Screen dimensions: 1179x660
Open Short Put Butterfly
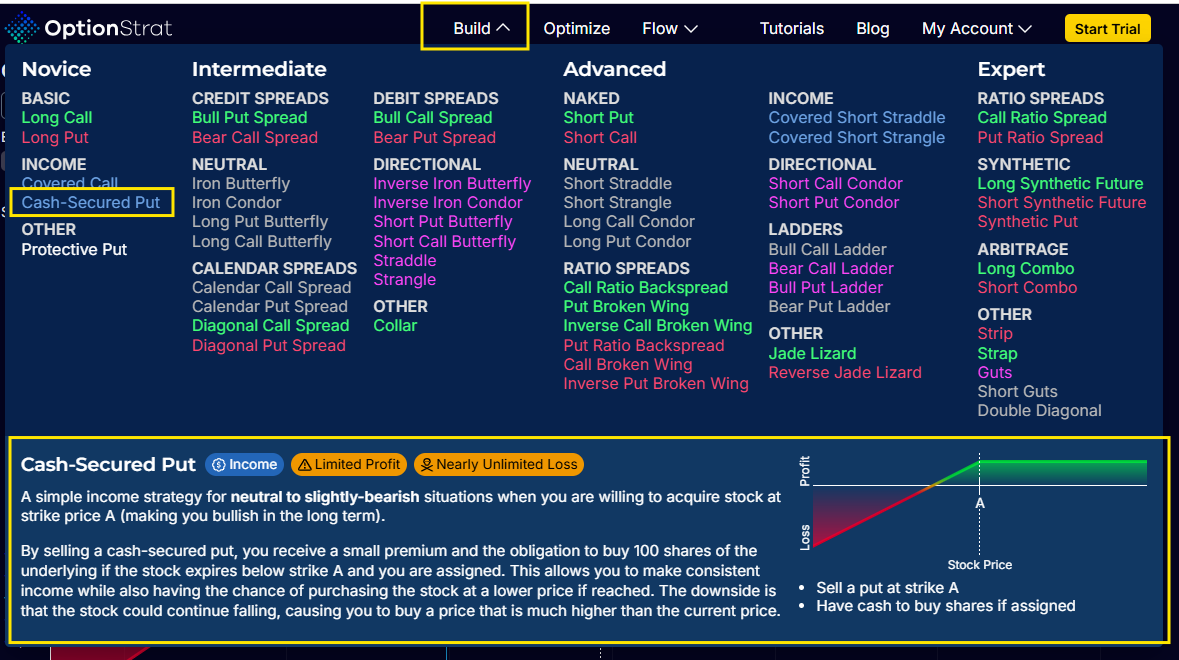(x=443, y=222)
